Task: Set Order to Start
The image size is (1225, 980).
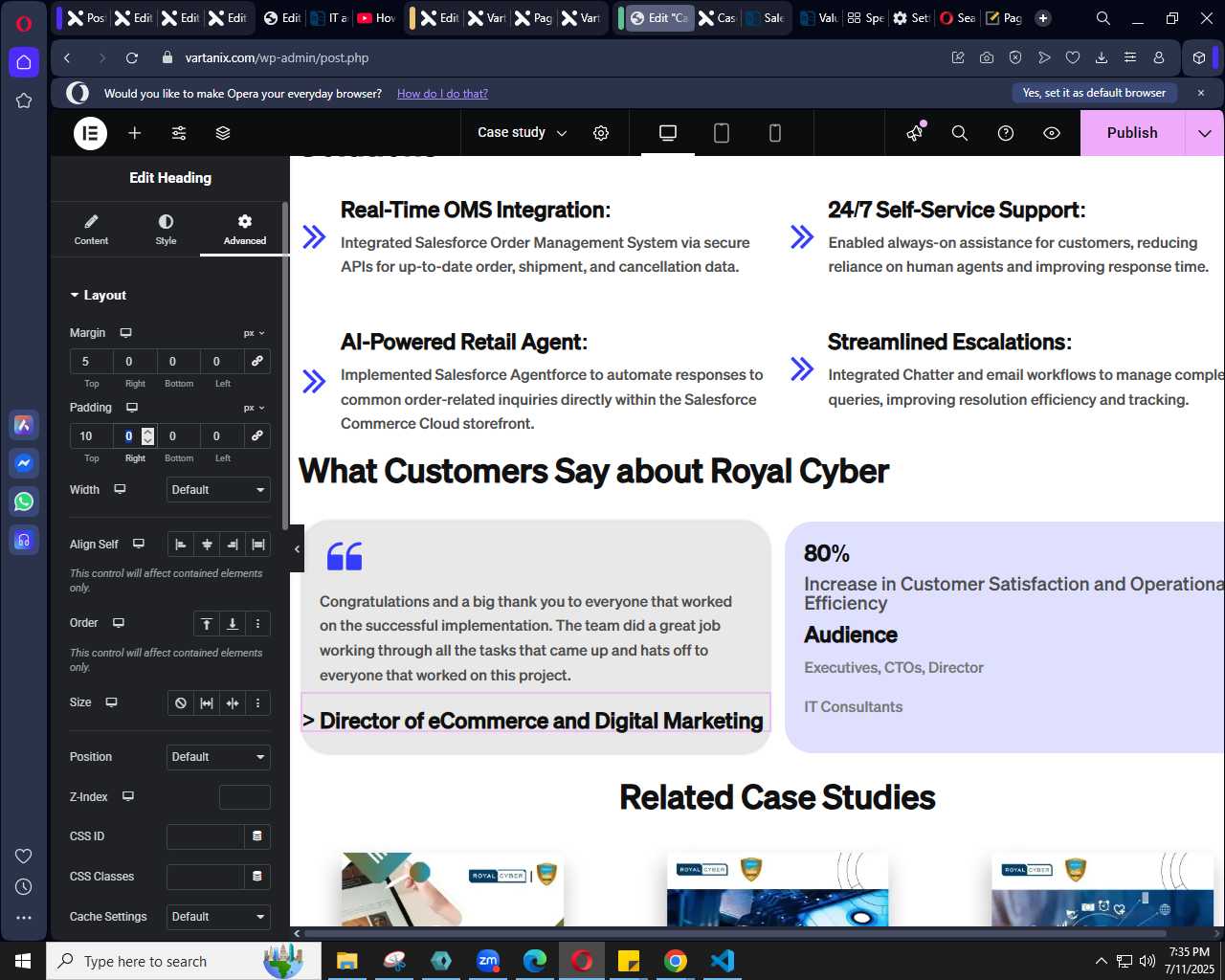Action: coord(207,624)
